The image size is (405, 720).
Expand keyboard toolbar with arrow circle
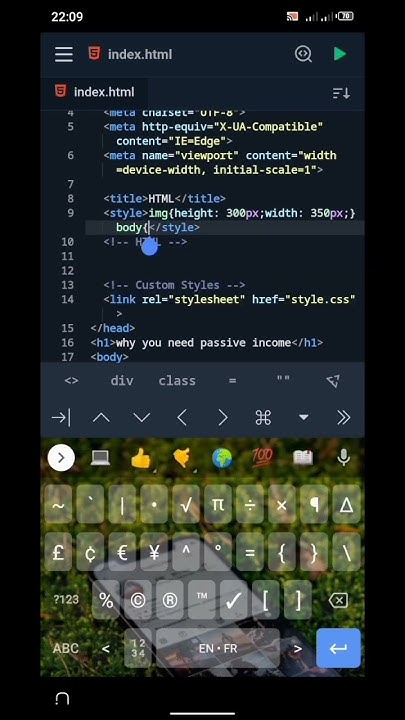tap(61, 458)
